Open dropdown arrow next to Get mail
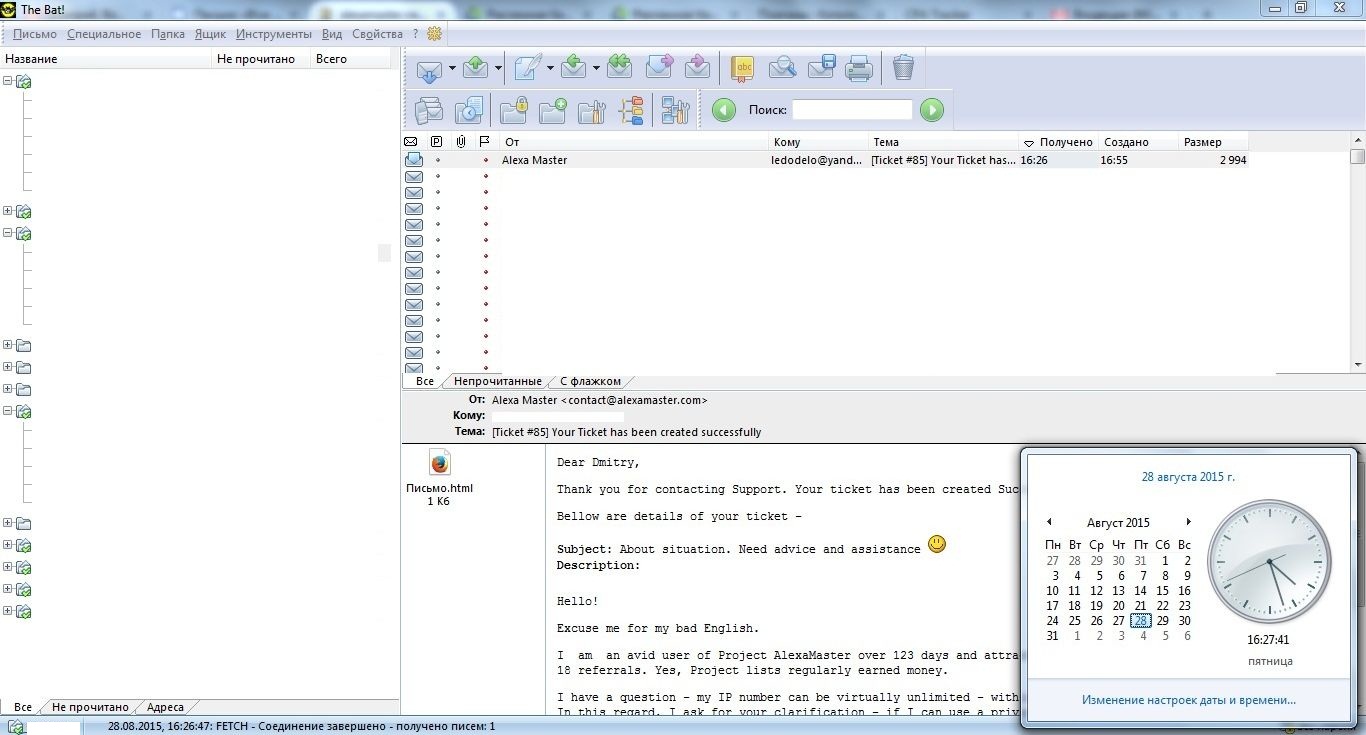The image size is (1366, 735). pyautogui.click(x=452, y=69)
